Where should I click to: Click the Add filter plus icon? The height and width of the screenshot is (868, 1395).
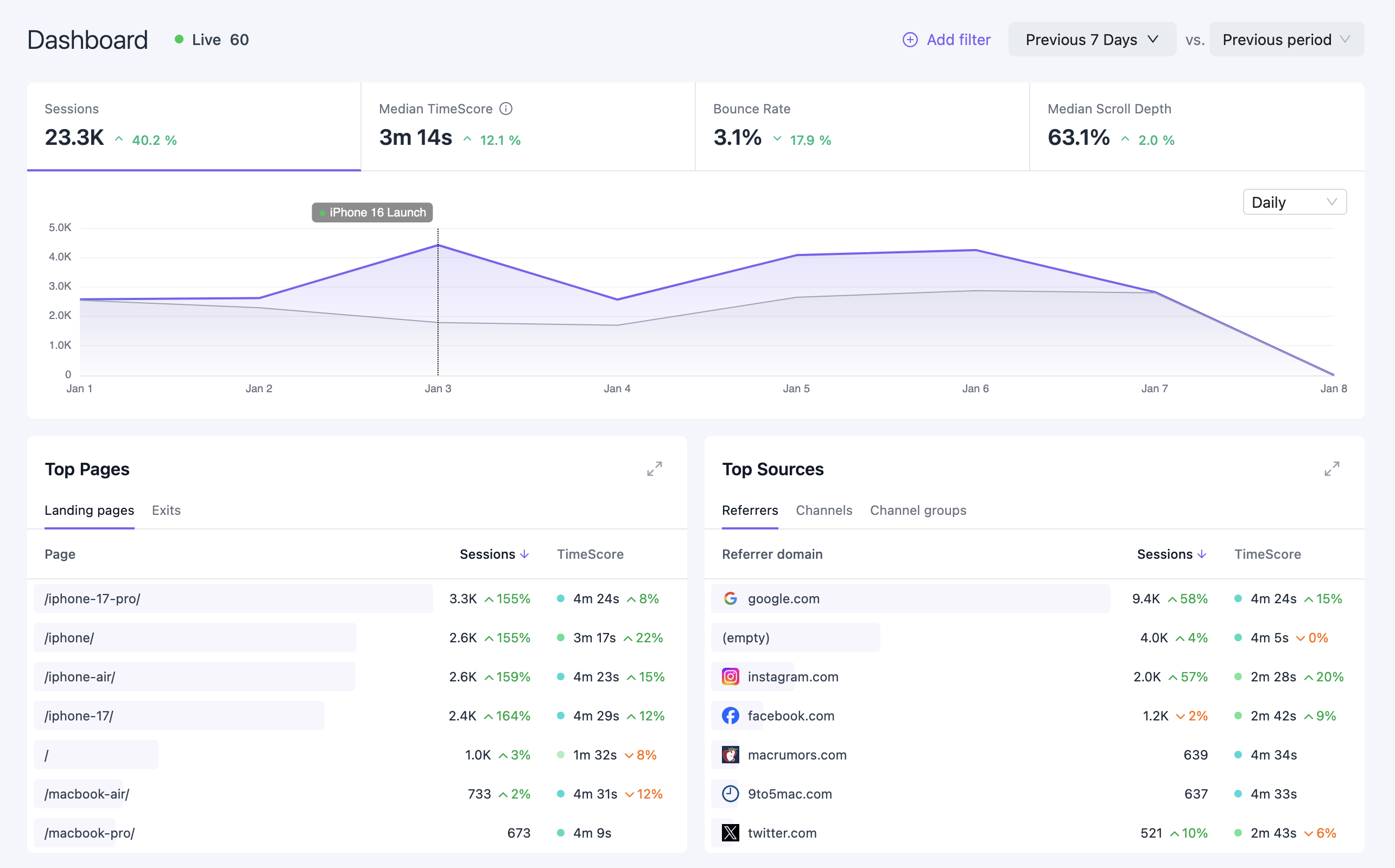pos(910,40)
